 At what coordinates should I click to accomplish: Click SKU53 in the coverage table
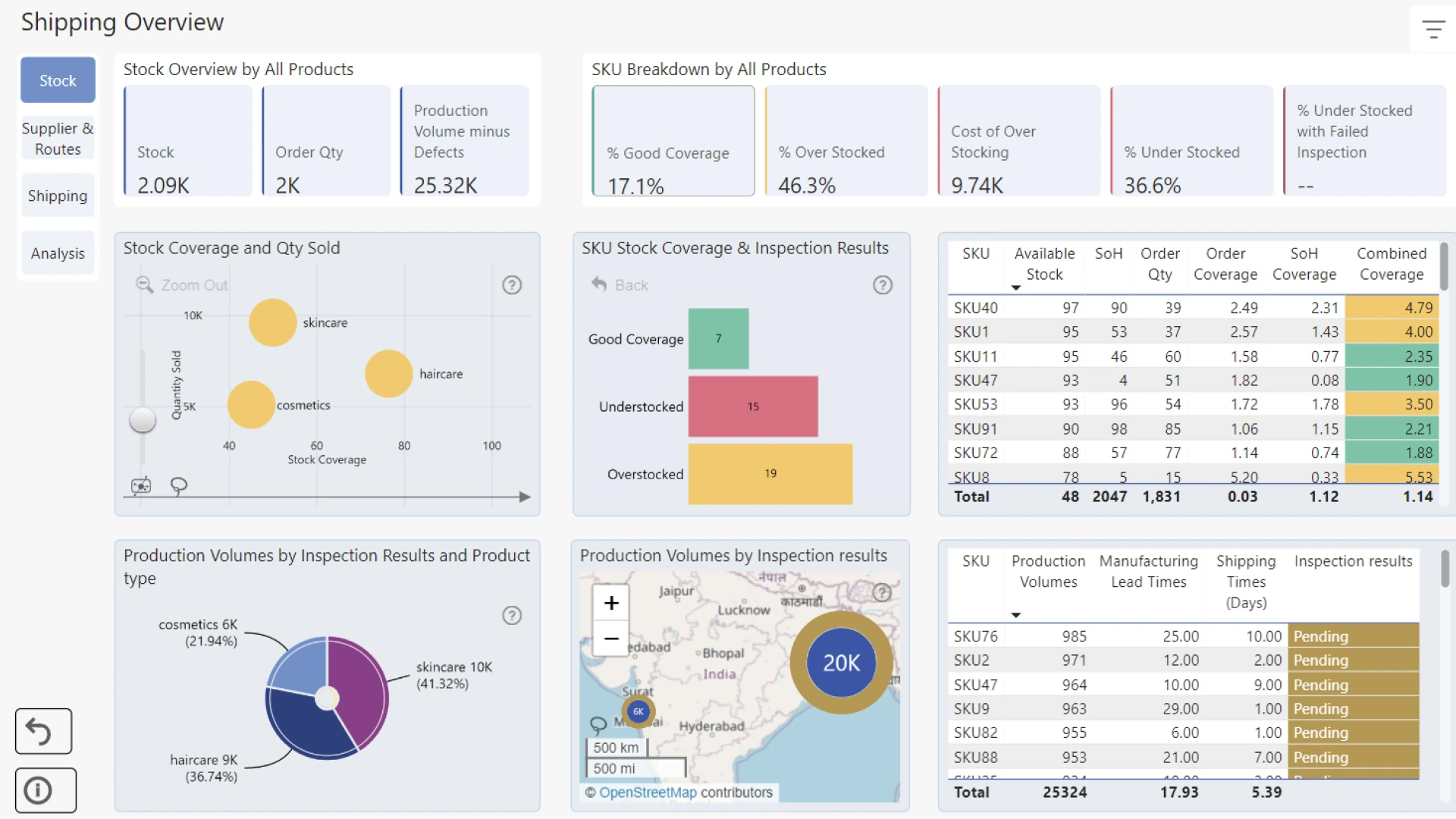coord(975,404)
